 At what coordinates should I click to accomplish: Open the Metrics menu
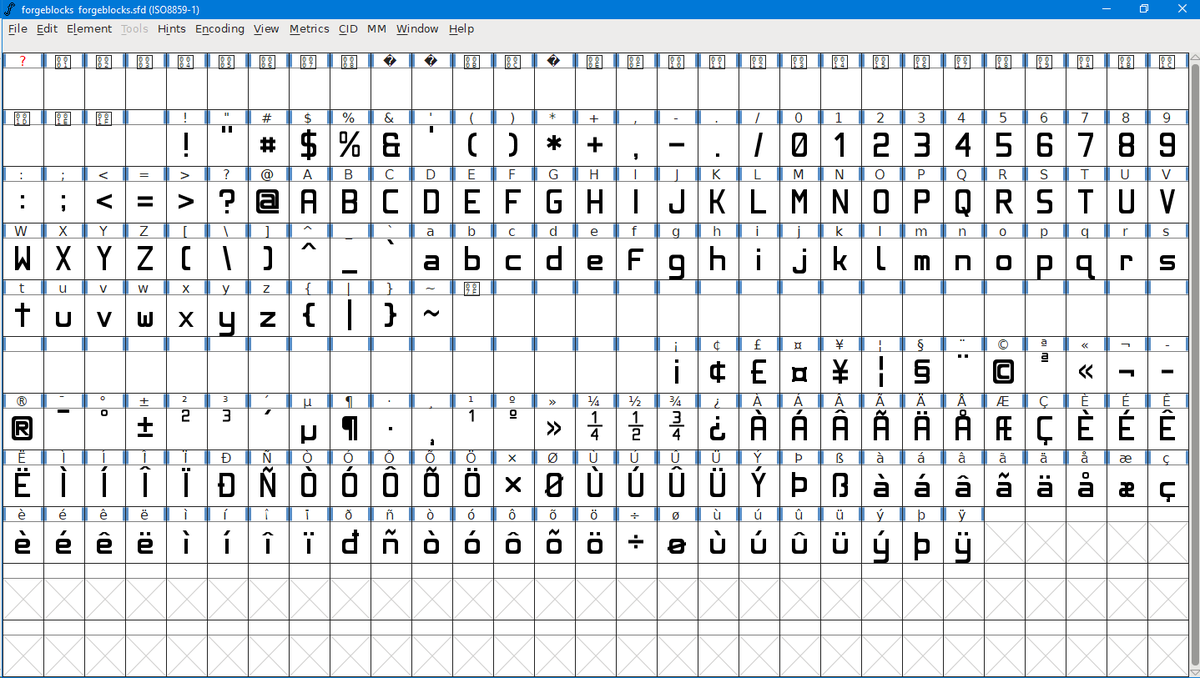pos(309,29)
